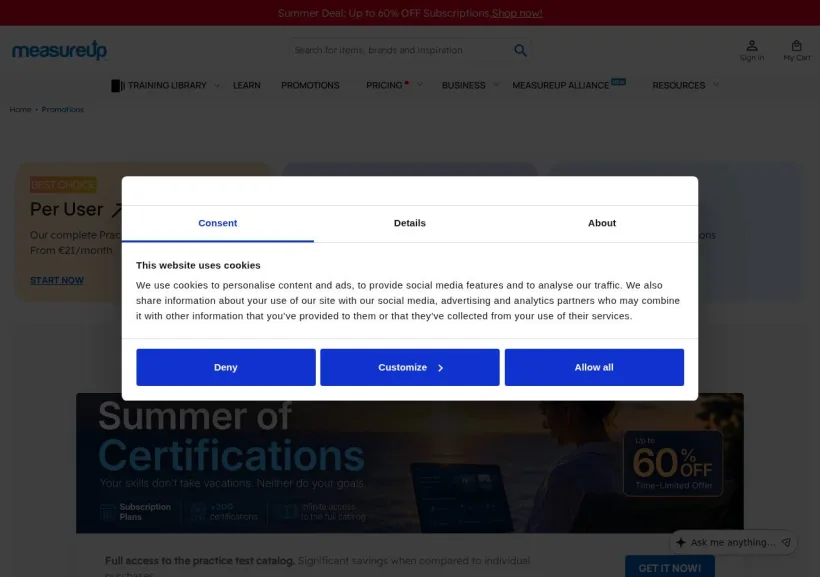The image size is (820, 577).
Task: Open the Resources menu item
Action: [x=678, y=85]
